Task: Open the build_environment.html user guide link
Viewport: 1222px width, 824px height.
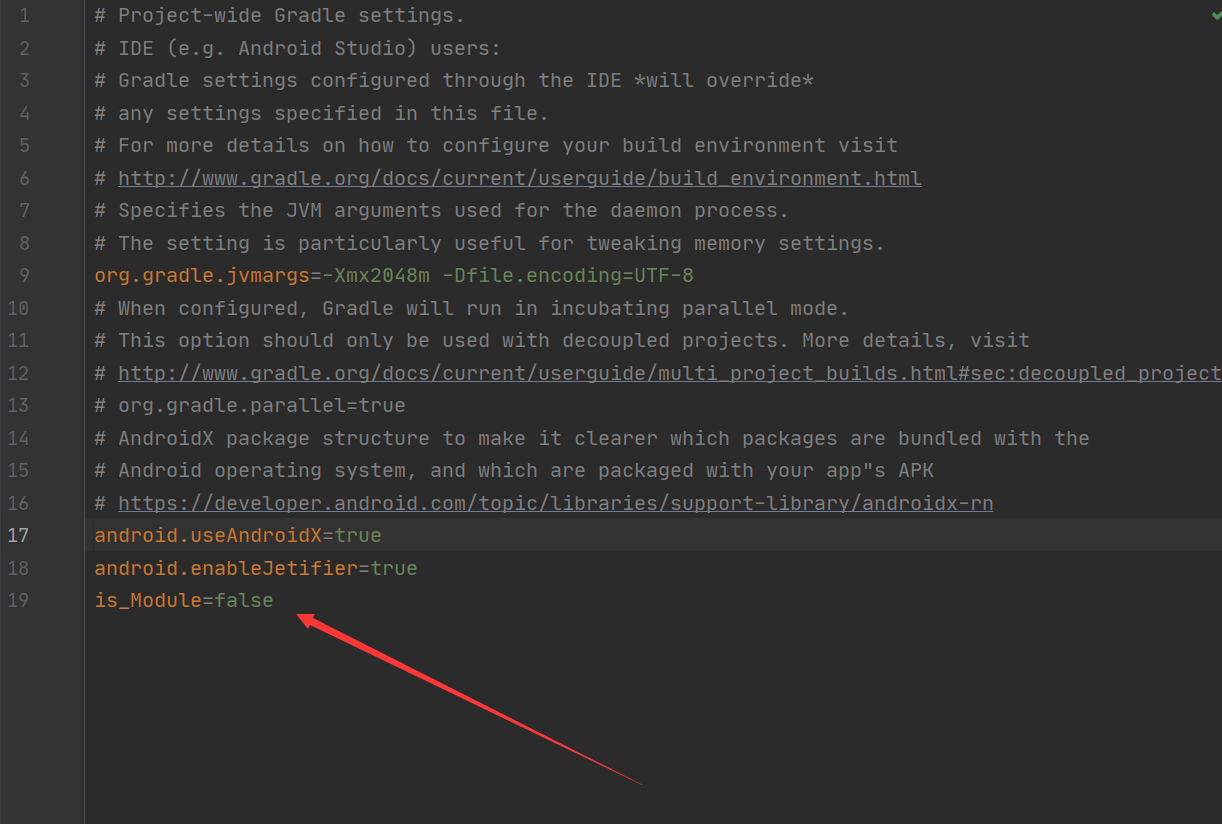Action: pos(520,178)
